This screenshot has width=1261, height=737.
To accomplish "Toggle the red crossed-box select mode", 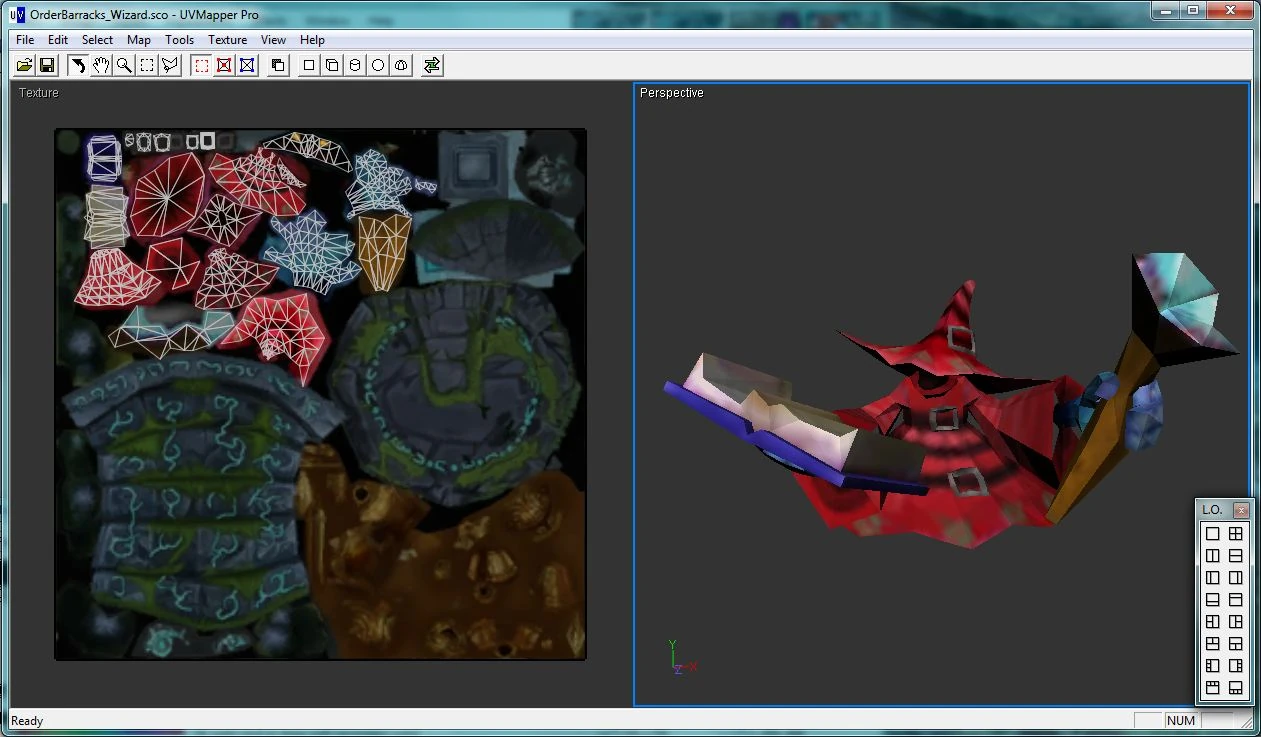I will pyautogui.click(x=224, y=65).
